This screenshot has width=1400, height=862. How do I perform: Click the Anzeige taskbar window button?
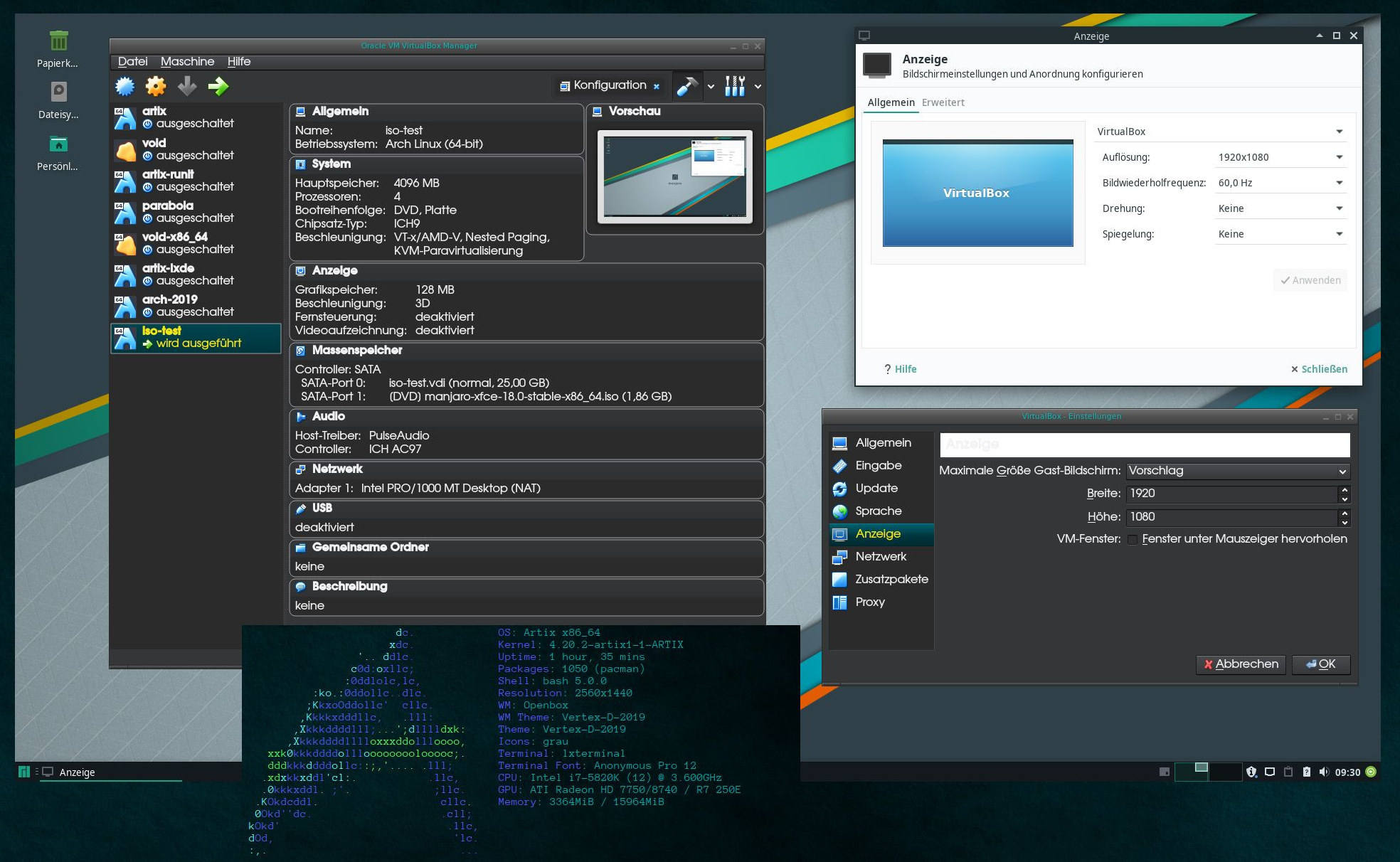coord(111,772)
